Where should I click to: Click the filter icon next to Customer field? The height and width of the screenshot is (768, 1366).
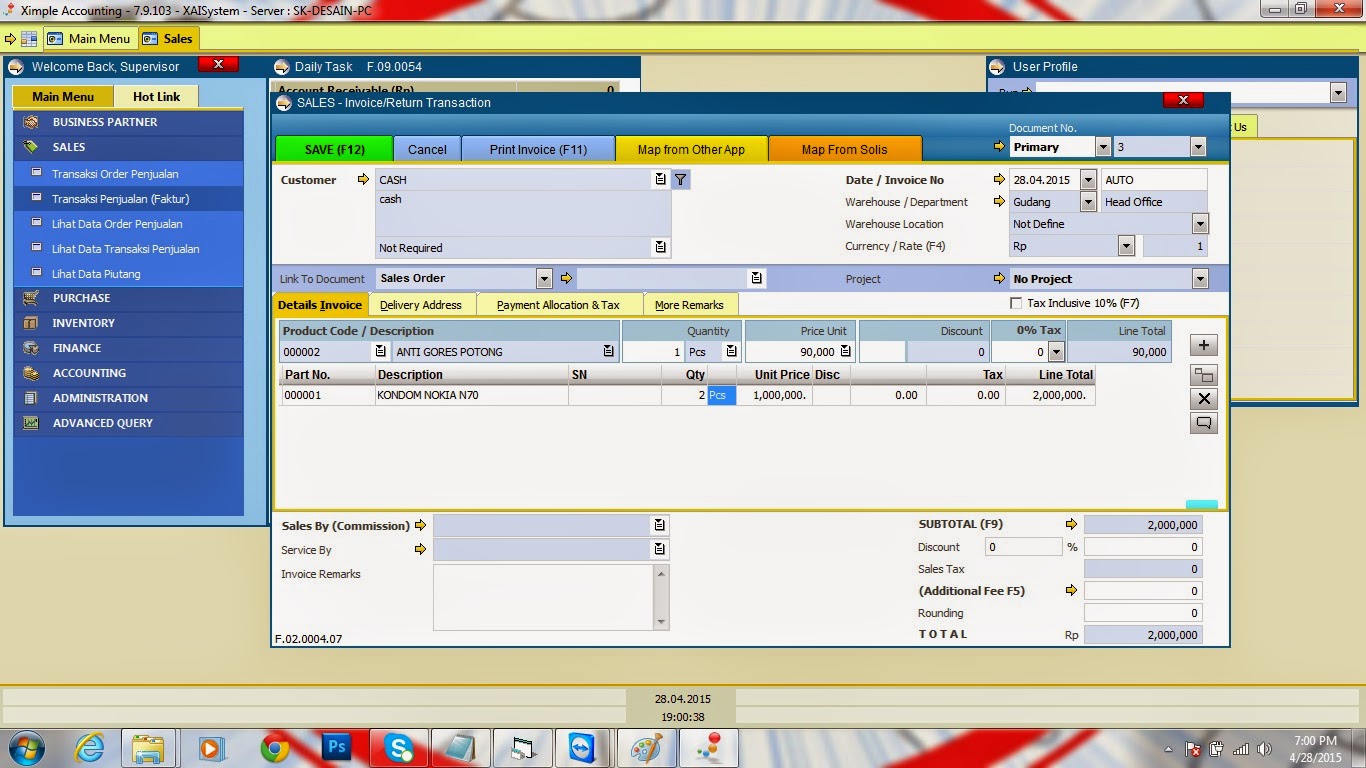pos(679,179)
